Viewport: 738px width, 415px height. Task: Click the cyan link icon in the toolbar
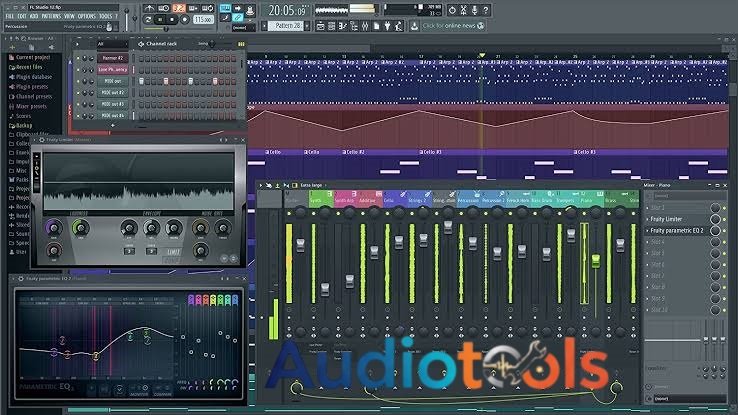pos(238,18)
